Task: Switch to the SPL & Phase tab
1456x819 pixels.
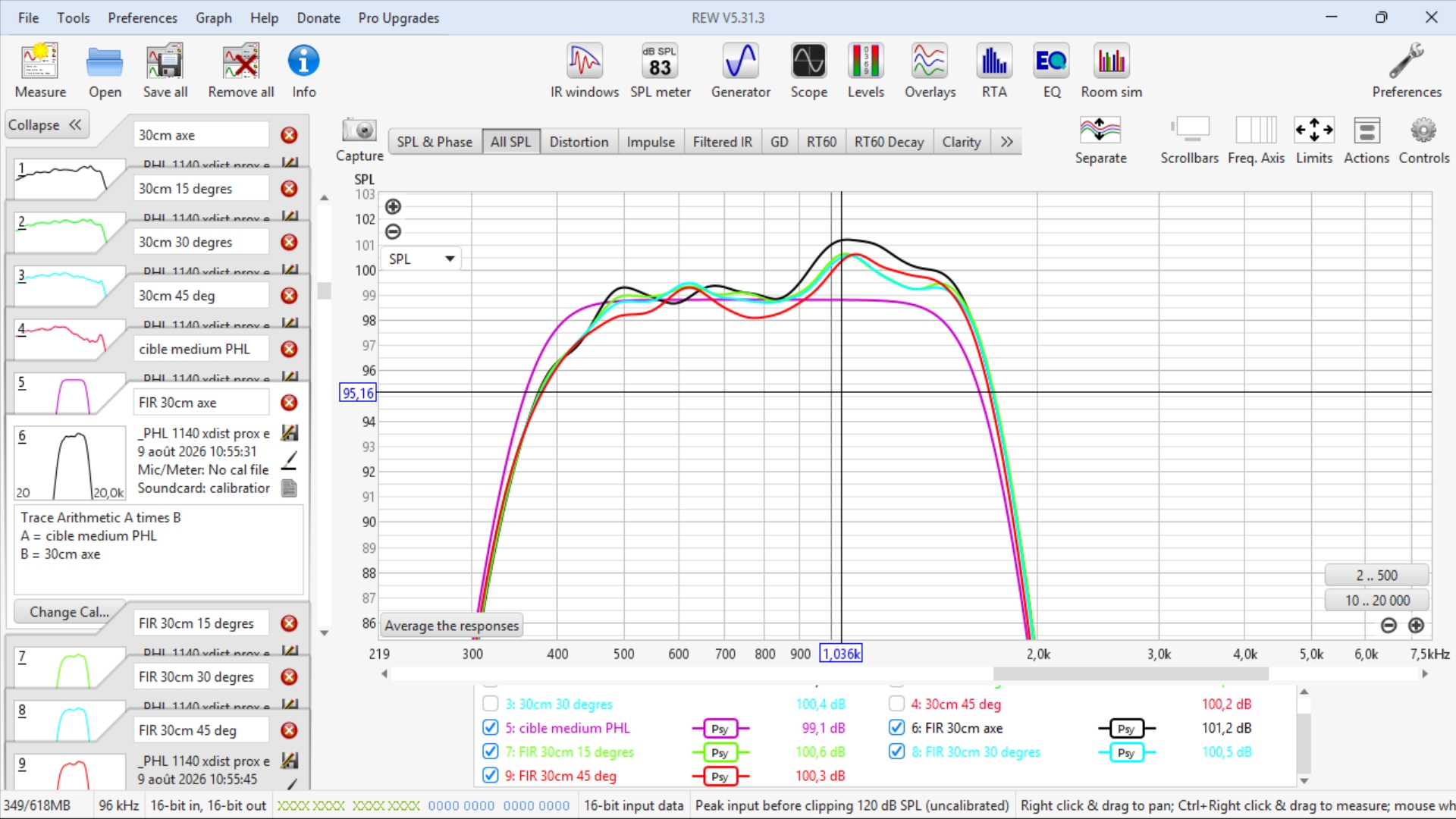Action: [435, 142]
